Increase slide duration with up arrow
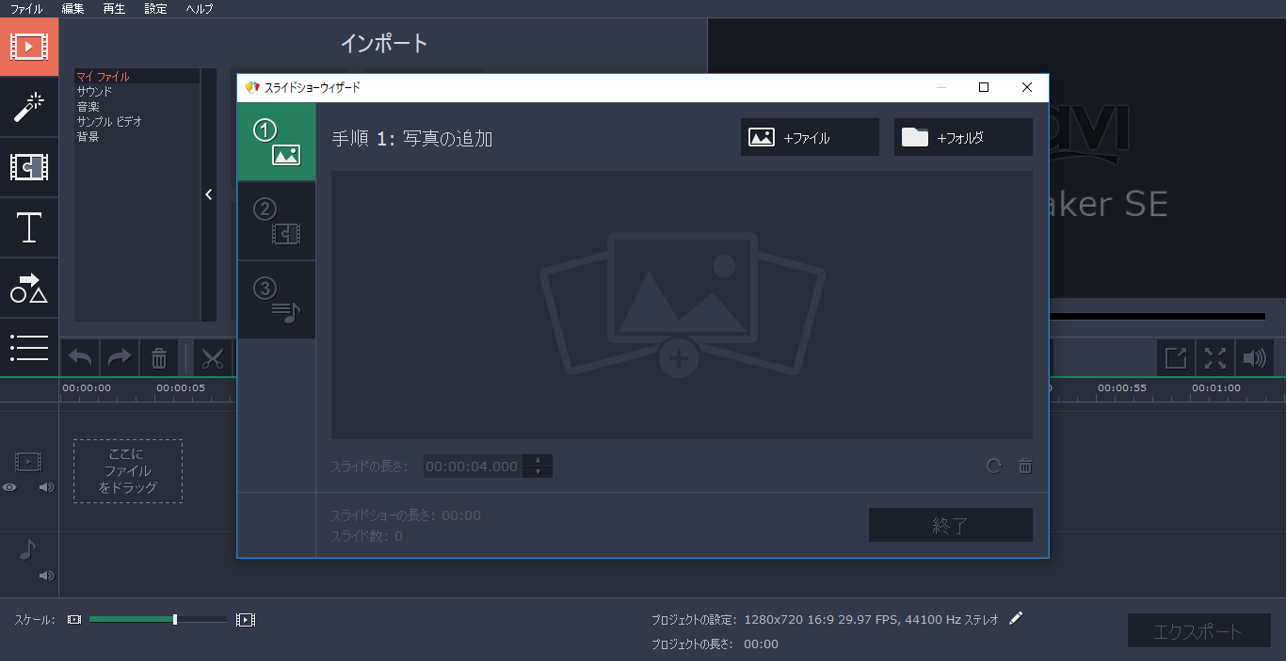Screen dimensions: 1287x661 point(538,460)
